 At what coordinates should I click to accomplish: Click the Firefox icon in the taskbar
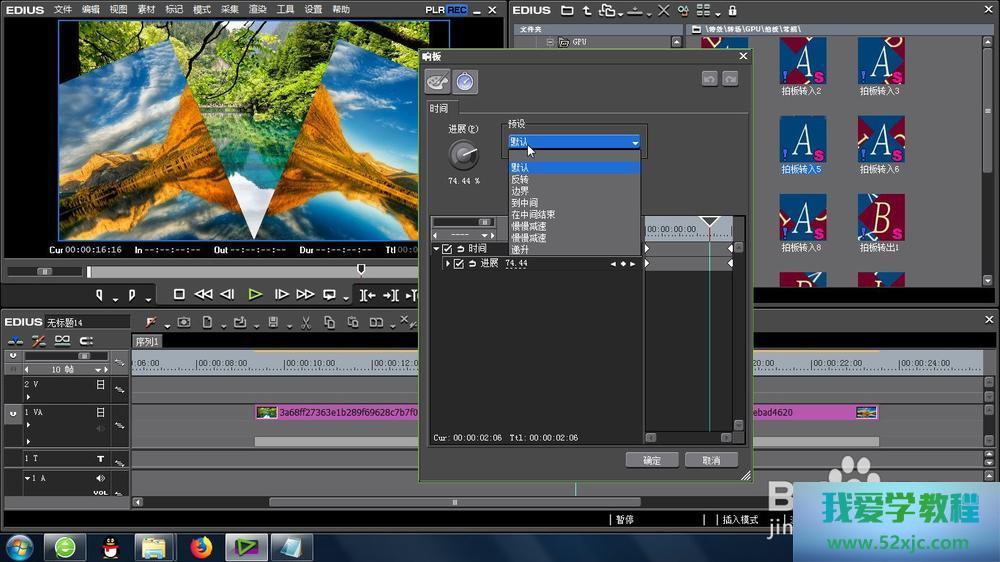[x=202, y=547]
